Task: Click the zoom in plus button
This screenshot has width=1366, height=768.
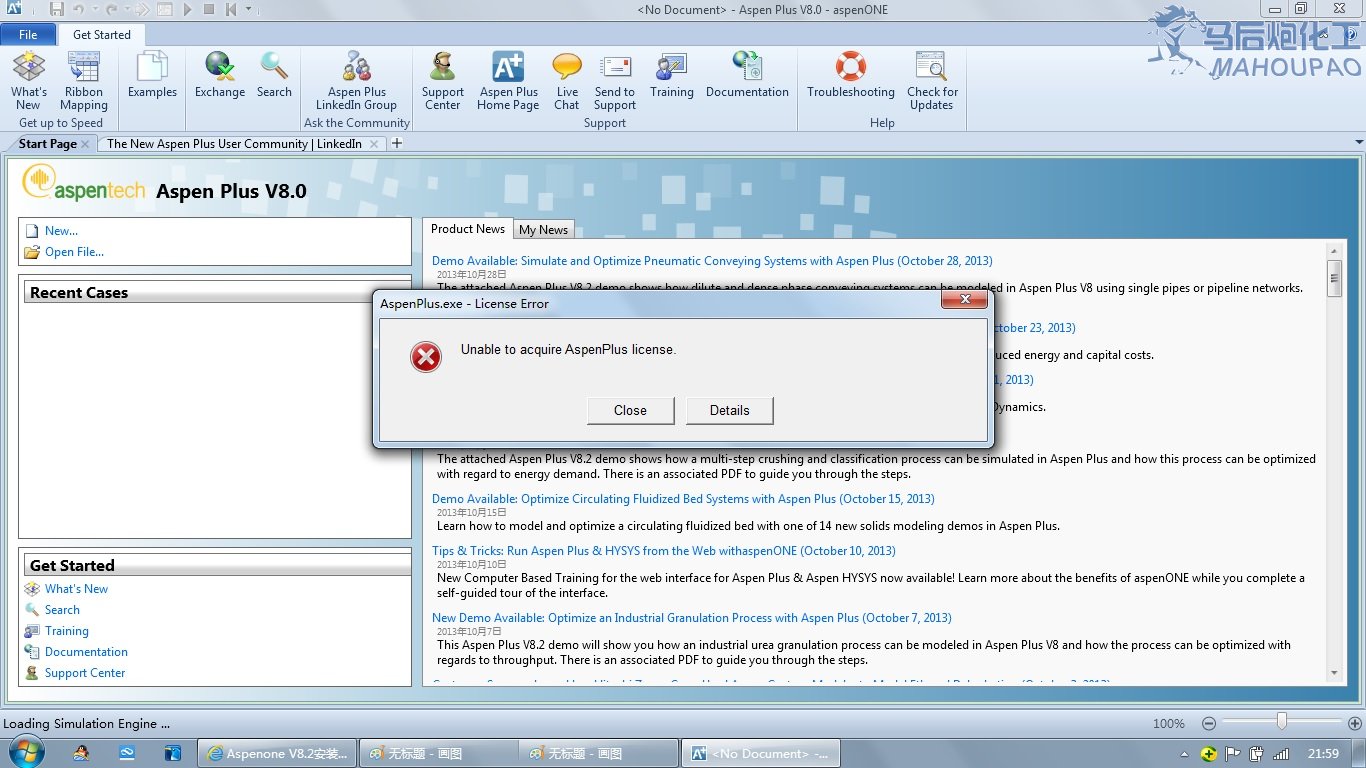Action: (x=1355, y=723)
